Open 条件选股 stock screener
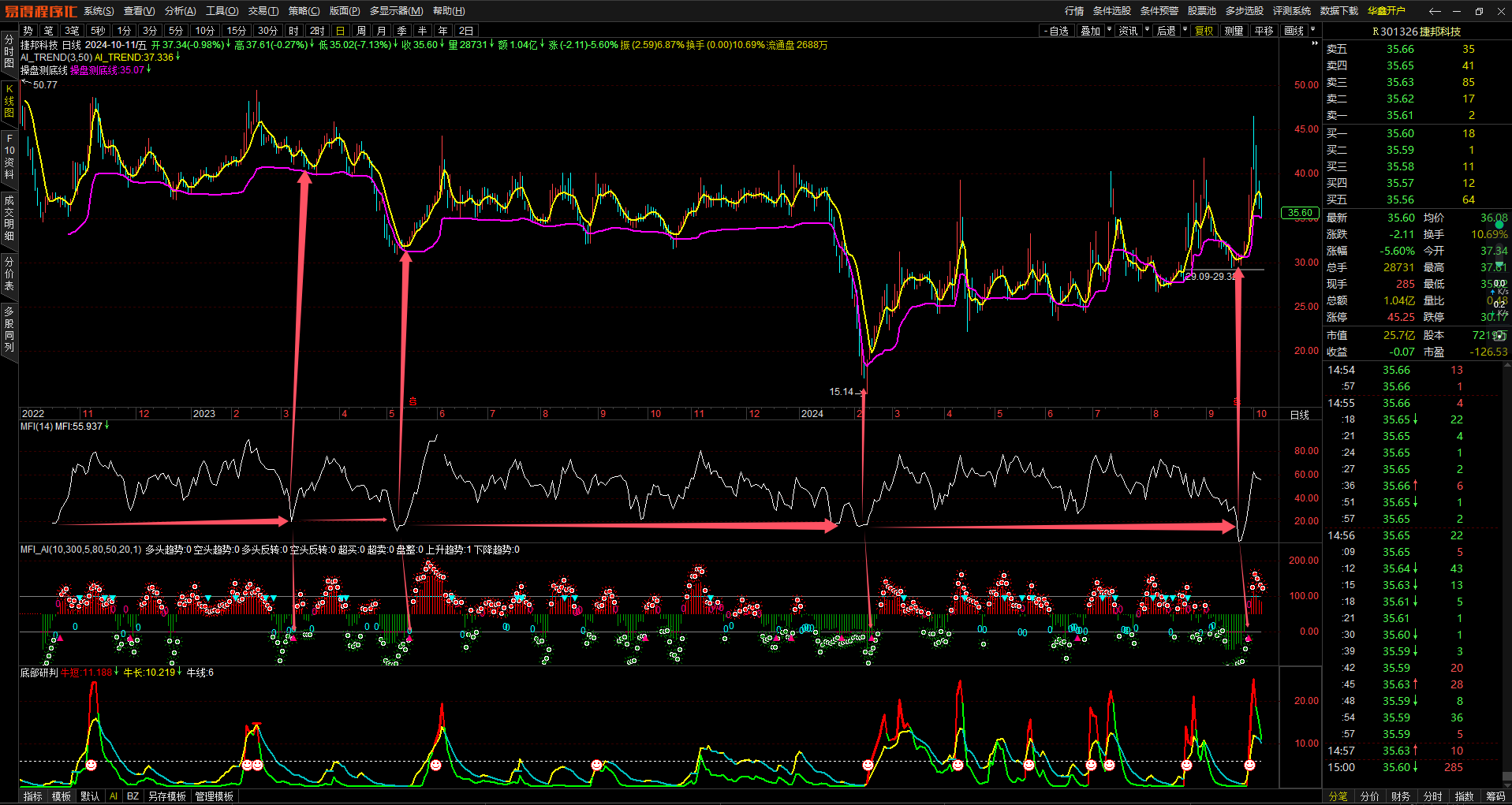Viewport: 1512px width, 805px height. [1112, 11]
